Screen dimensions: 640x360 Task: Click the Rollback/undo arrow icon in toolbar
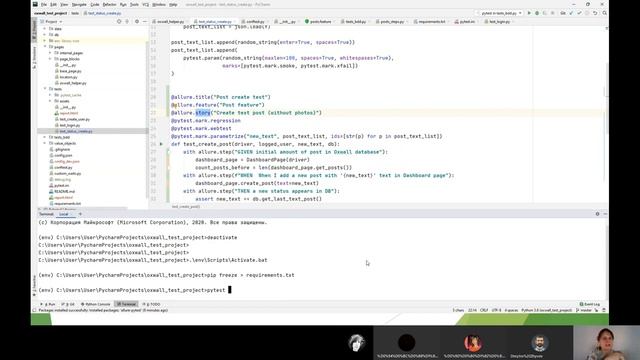pyautogui.click(x=595, y=13)
